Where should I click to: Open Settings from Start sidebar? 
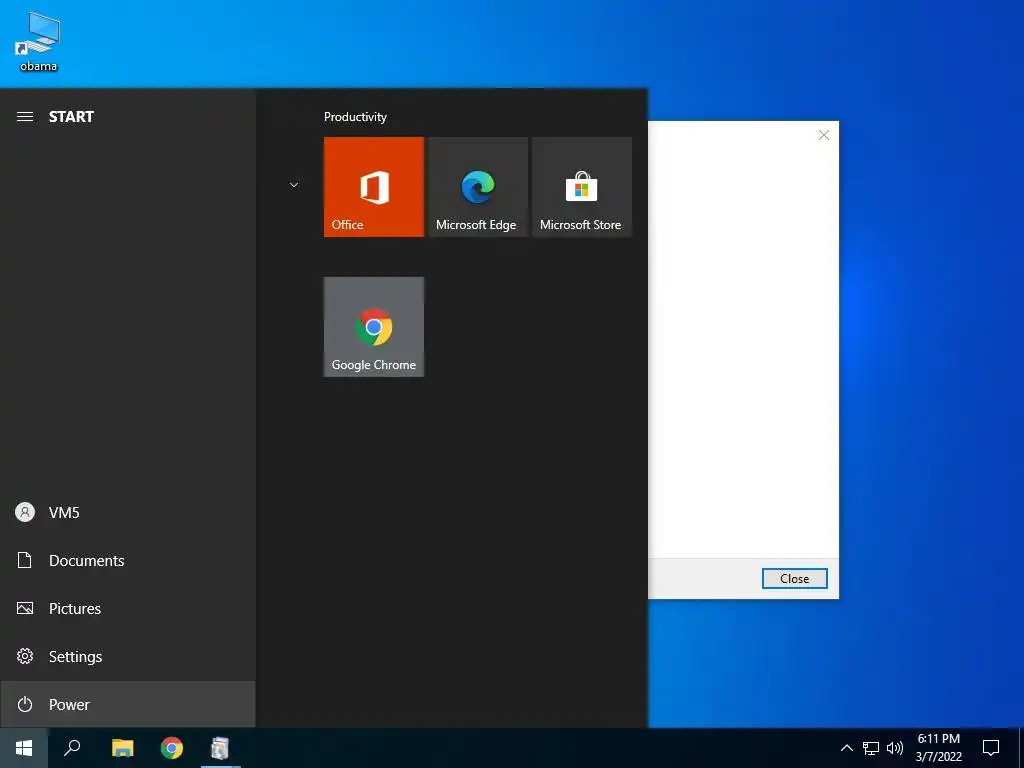click(x=127, y=656)
